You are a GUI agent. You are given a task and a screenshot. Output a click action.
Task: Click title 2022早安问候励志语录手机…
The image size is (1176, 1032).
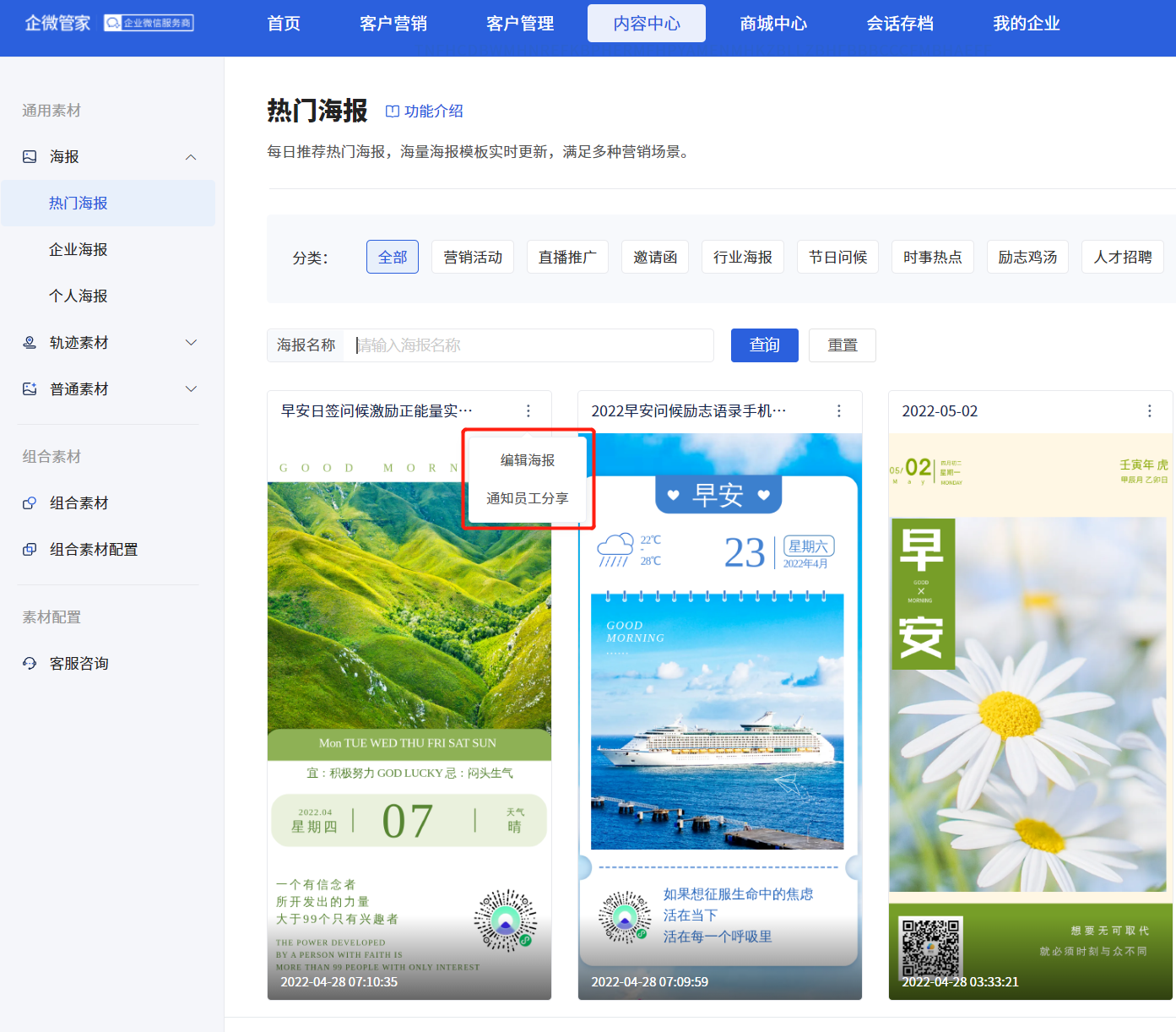coord(689,410)
